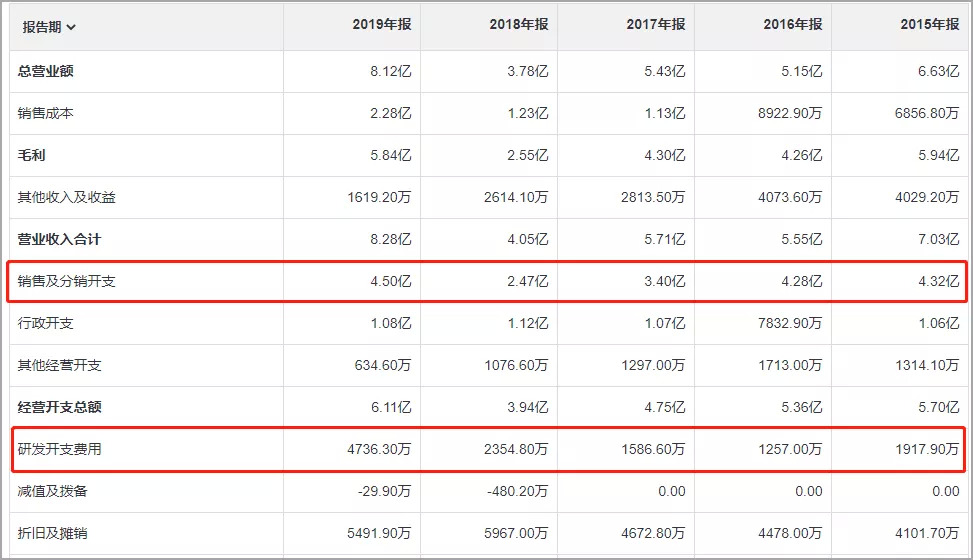Select the 减值及拨备 row label

pyautogui.click(x=53, y=491)
